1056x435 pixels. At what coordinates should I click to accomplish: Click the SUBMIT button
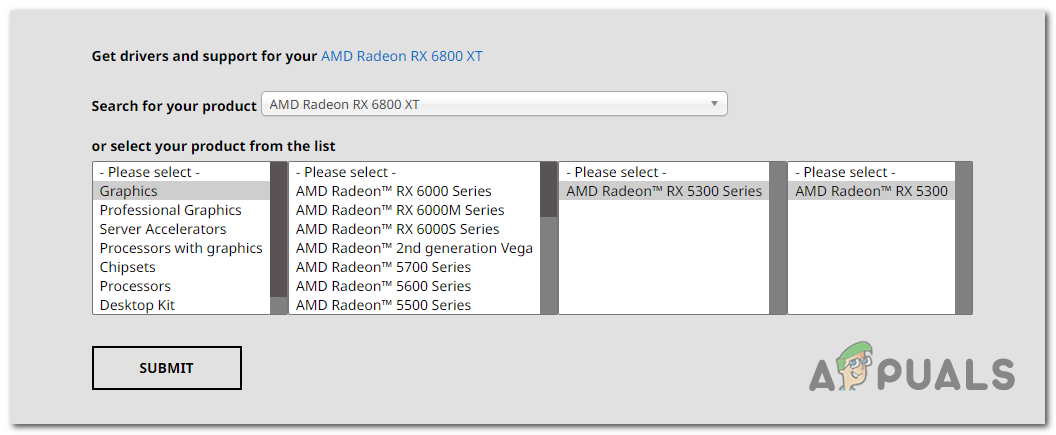(x=166, y=368)
